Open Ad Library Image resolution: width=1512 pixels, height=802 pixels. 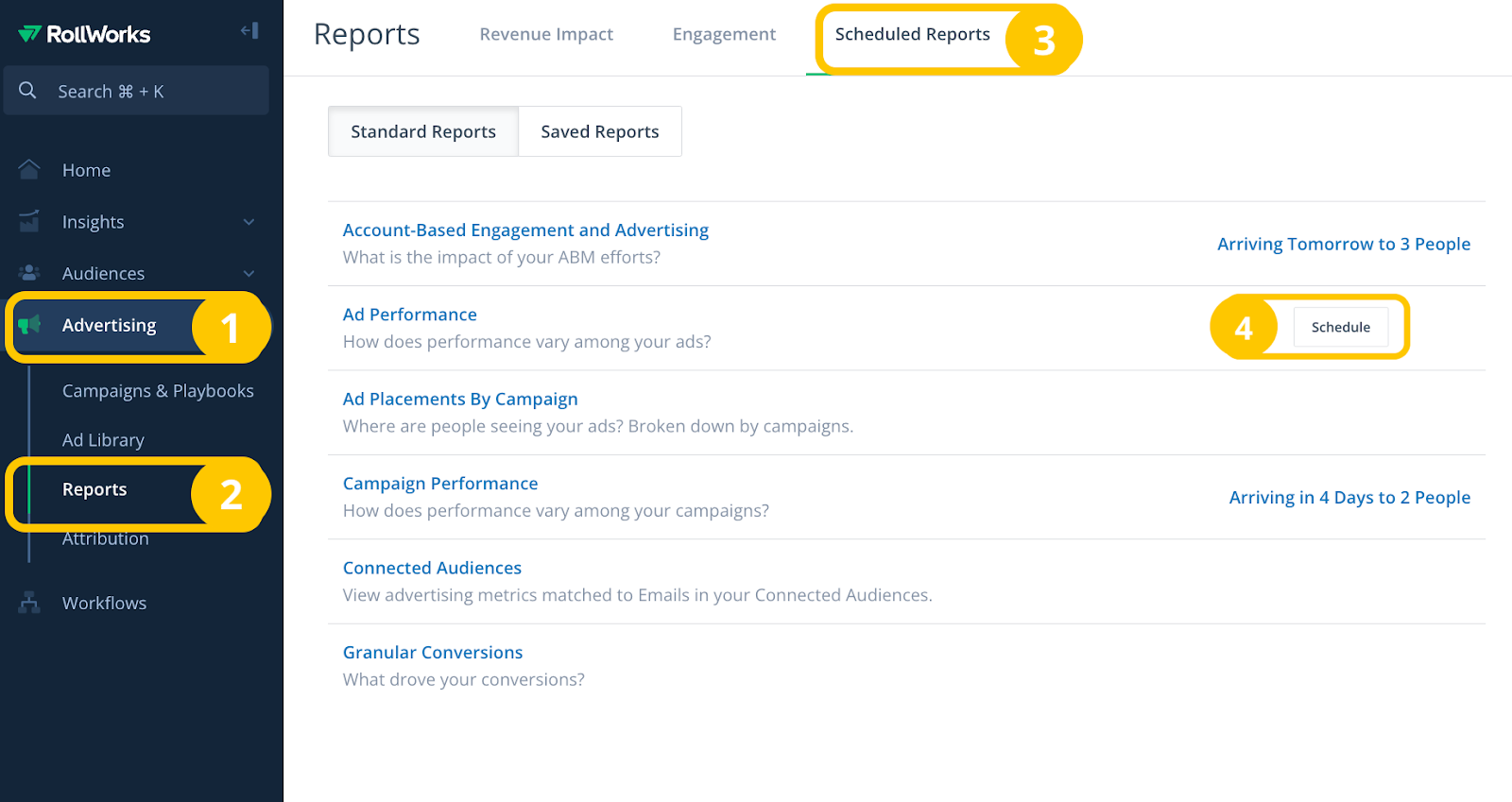(x=103, y=440)
